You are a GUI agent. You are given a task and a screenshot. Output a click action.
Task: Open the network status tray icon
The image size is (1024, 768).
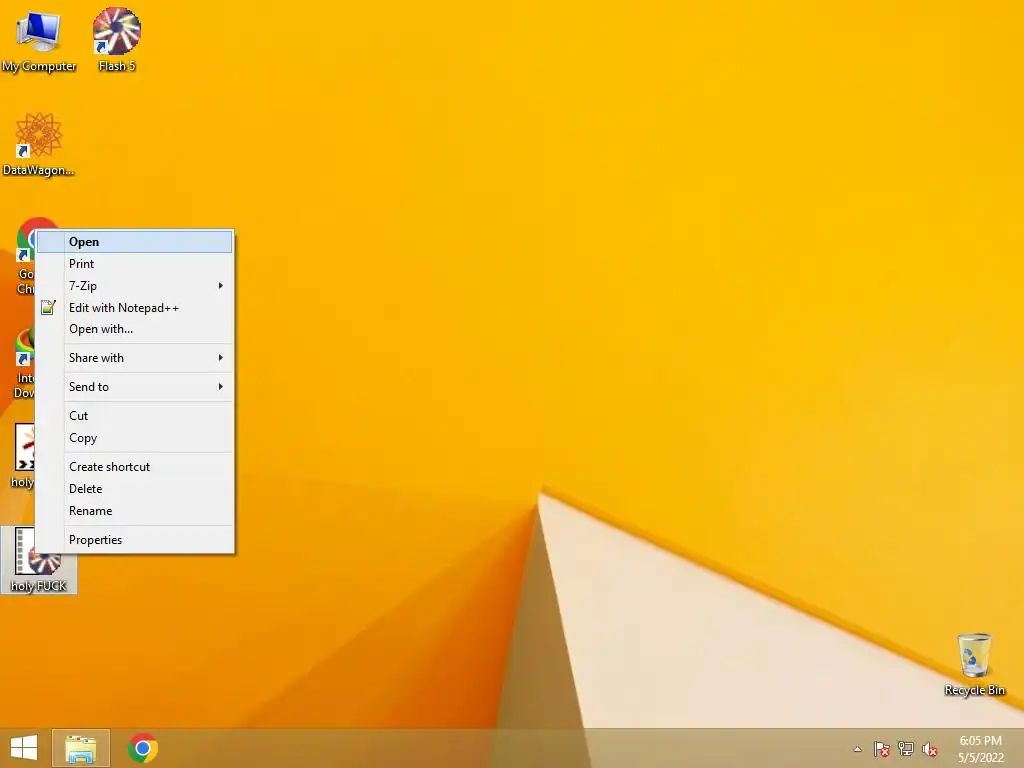pyautogui.click(x=906, y=749)
